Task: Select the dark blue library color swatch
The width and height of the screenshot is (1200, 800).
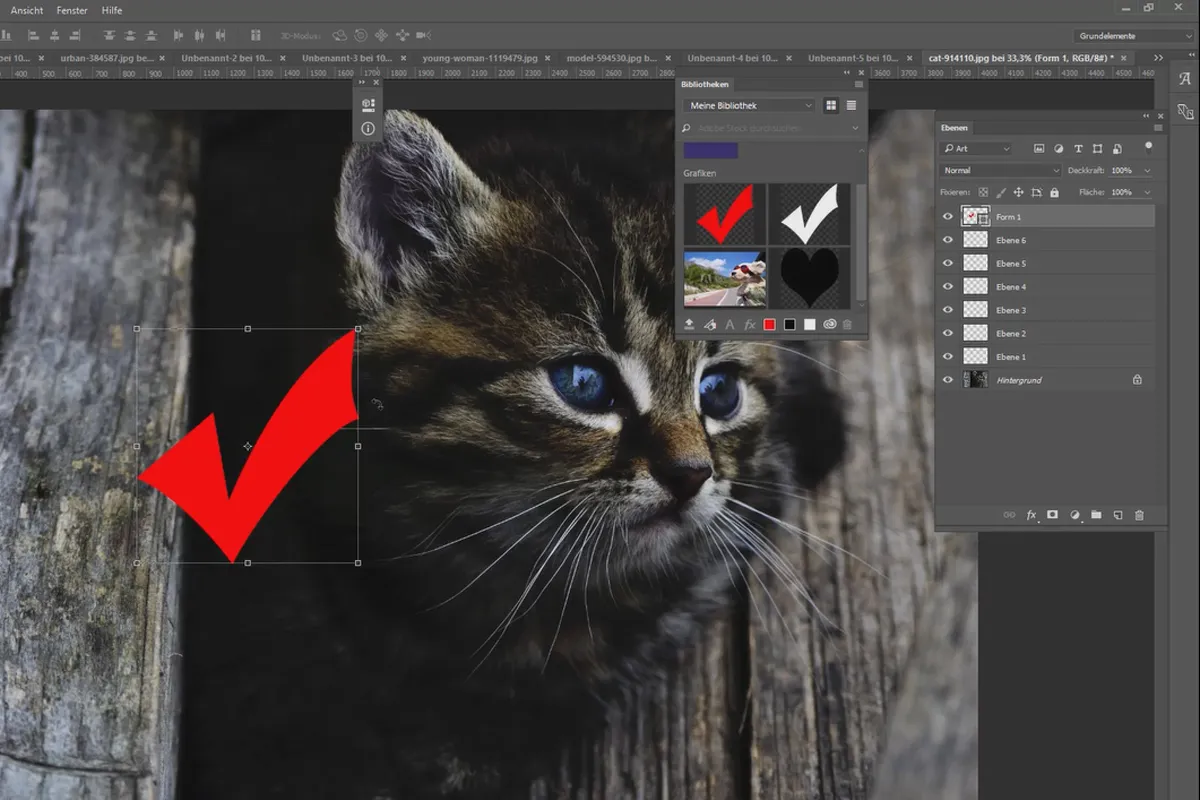Action: [711, 150]
